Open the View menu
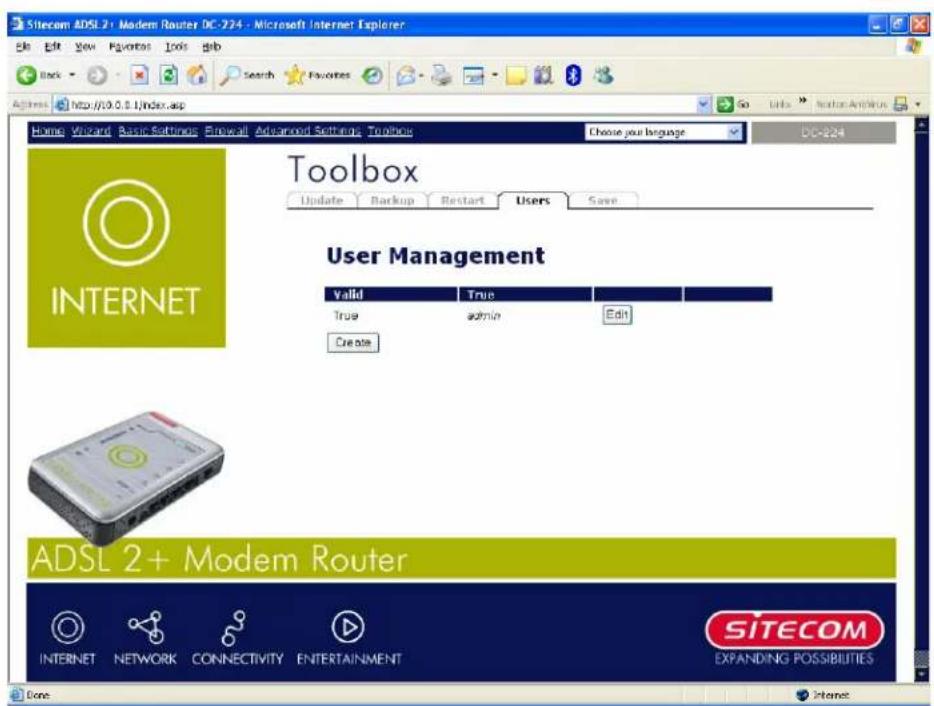 click(x=85, y=46)
